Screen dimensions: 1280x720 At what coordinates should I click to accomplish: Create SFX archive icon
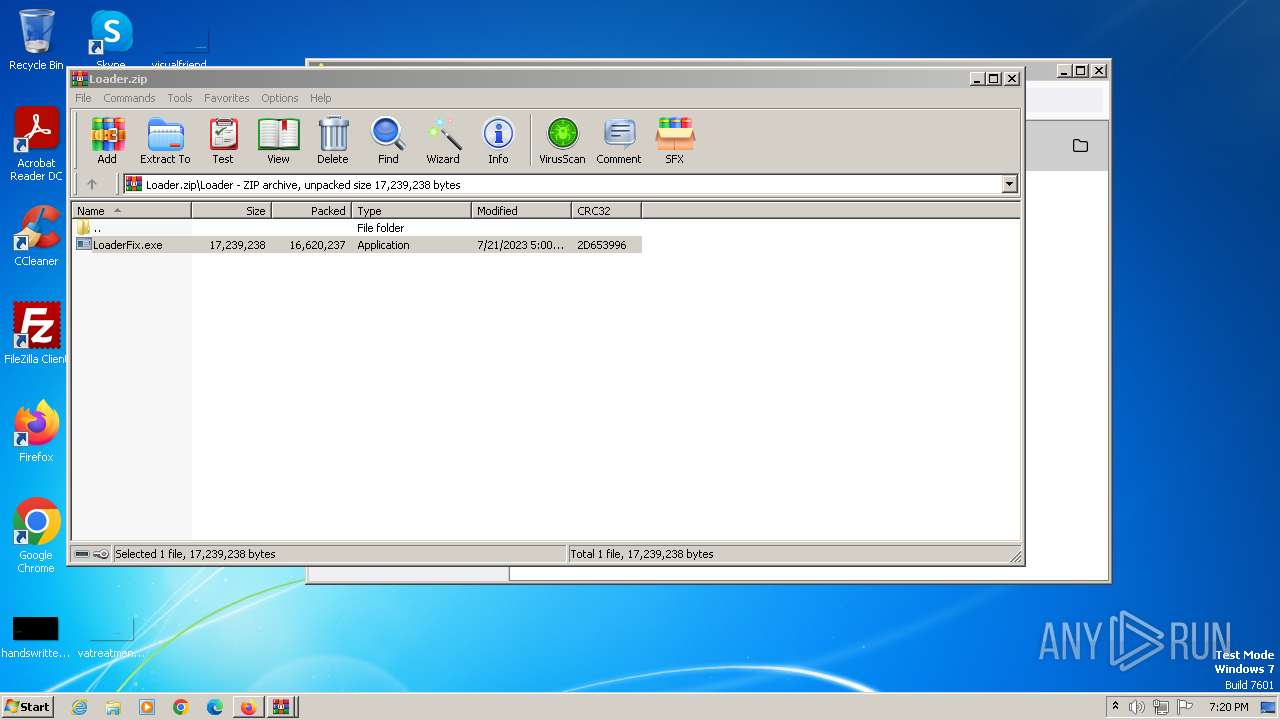[x=675, y=141]
